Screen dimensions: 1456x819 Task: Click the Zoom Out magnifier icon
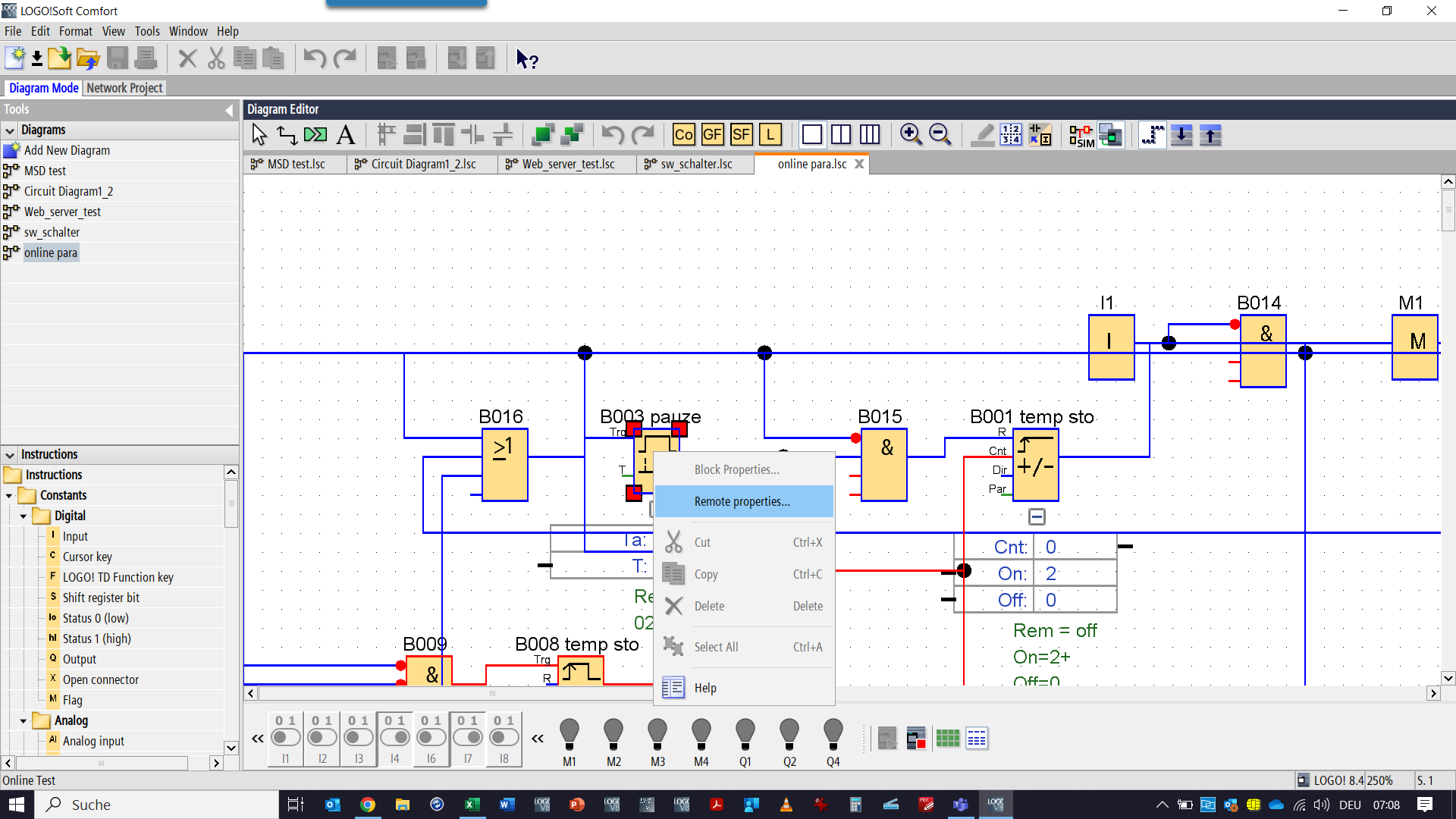(x=940, y=135)
